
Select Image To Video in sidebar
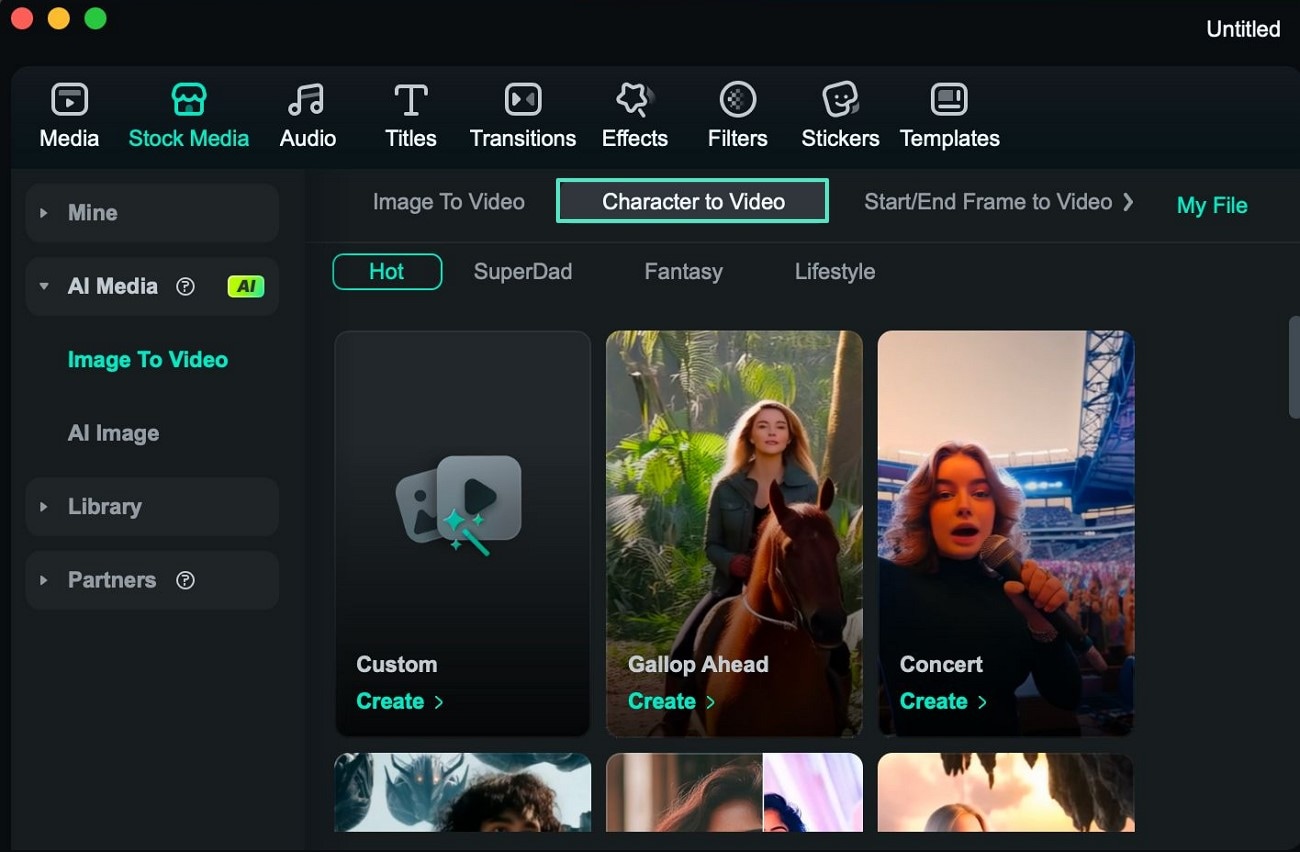(x=148, y=360)
